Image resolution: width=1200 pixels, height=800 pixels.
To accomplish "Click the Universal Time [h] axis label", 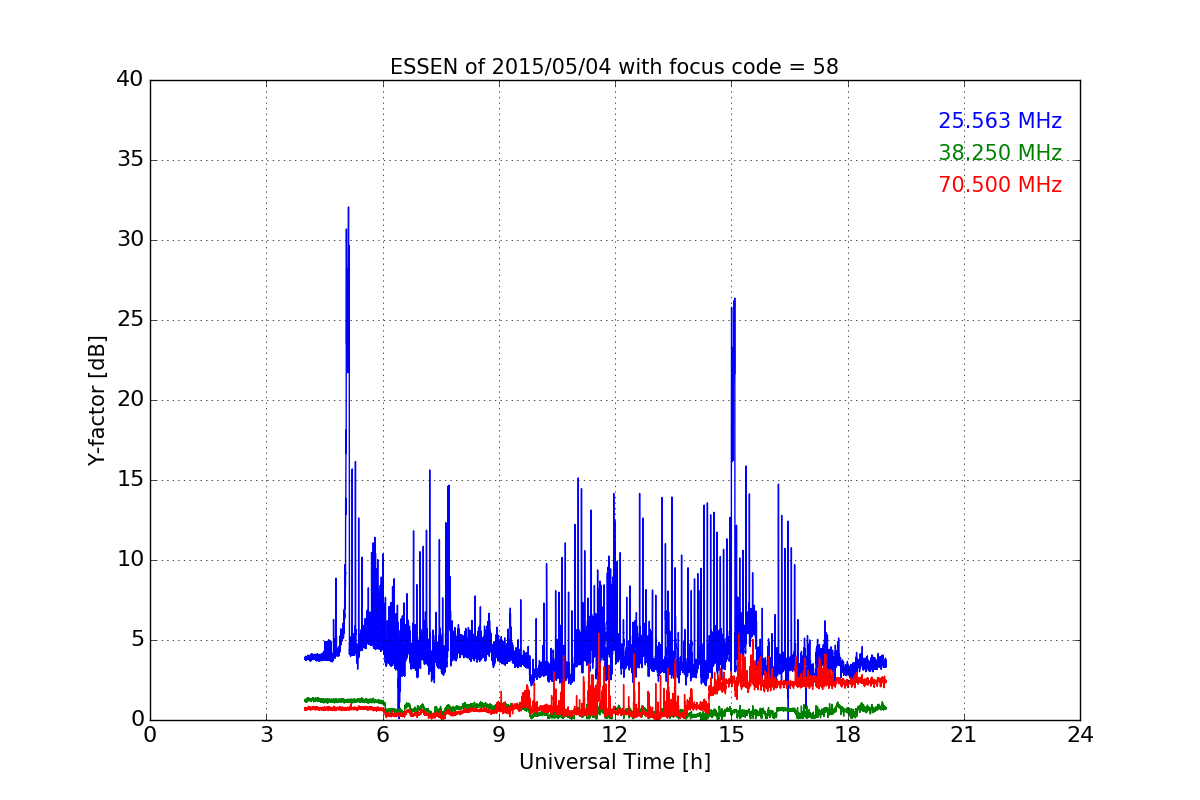I will (615, 762).
